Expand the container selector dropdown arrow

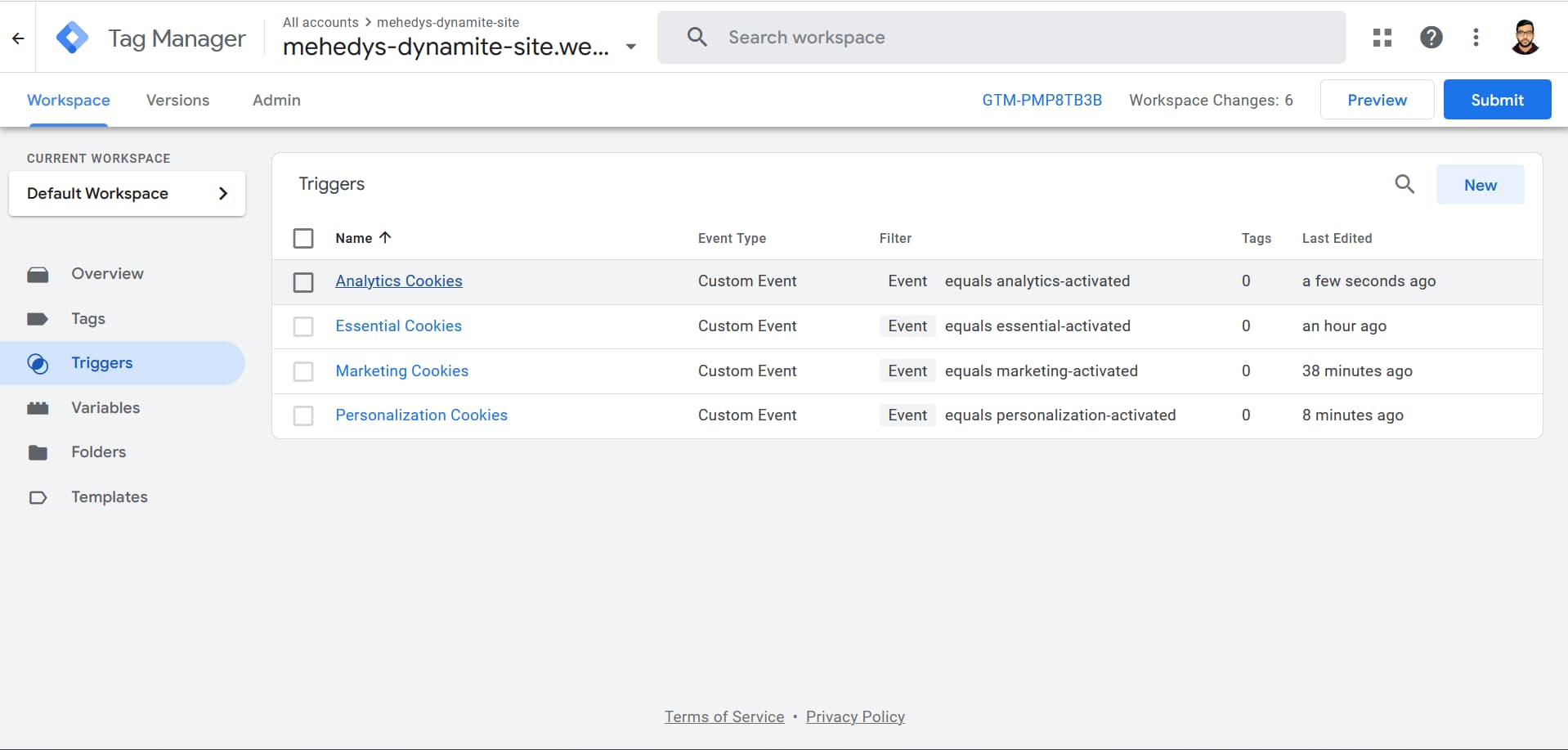pos(631,47)
